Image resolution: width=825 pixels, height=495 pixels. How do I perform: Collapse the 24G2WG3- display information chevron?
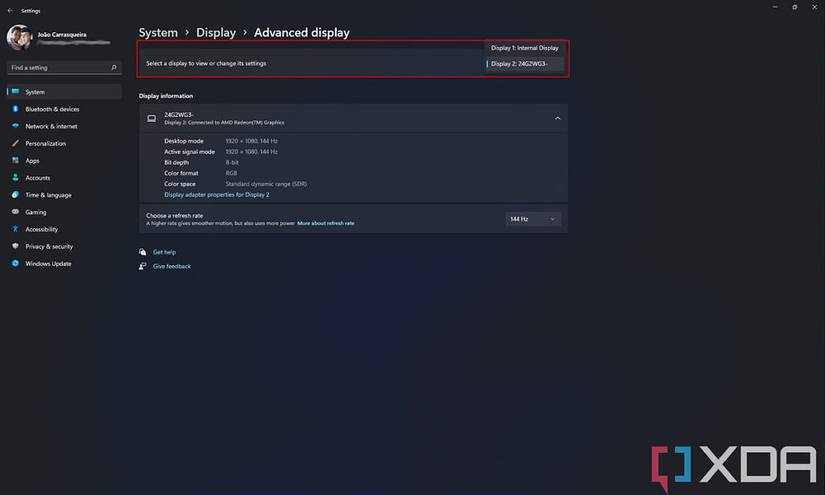click(557, 118)
